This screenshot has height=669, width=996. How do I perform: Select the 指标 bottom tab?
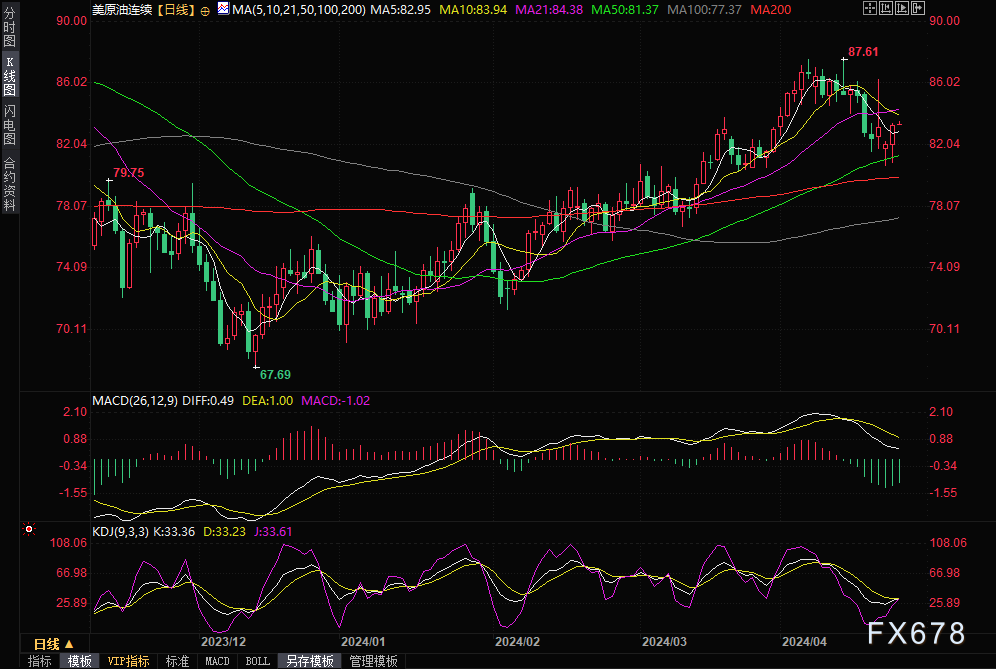40,661
